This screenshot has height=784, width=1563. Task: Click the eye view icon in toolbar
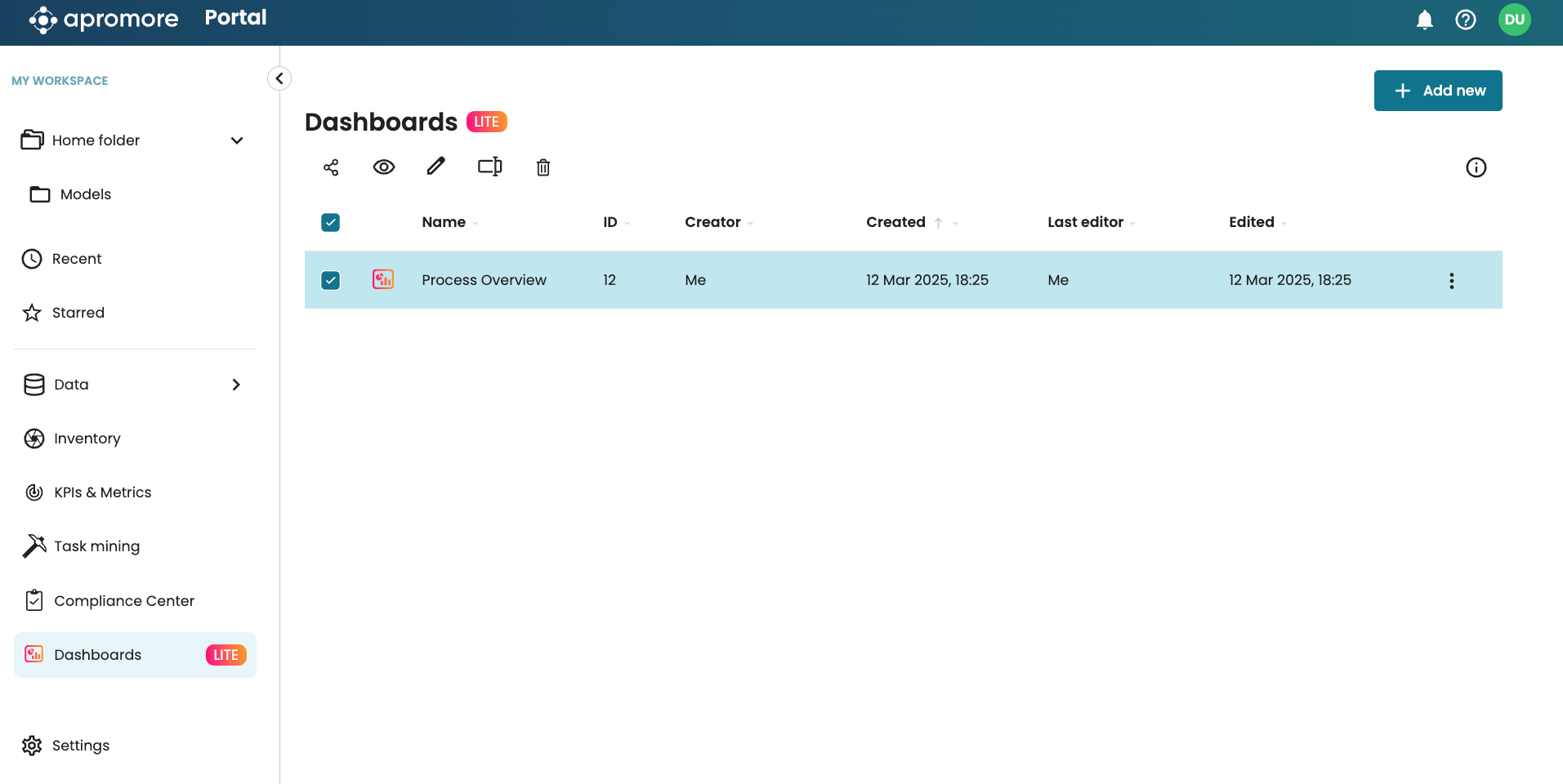click(x=384, y=167)
